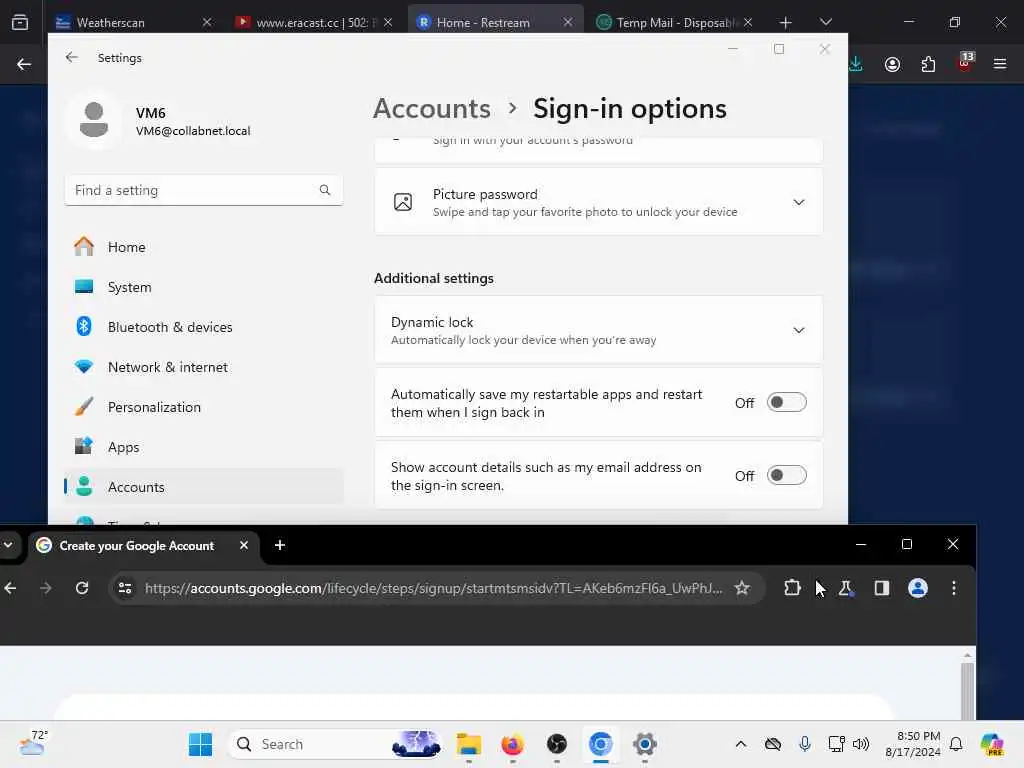Click Firefox back navigation arrow
Viewport: 1024px width, 768px height.
[x=24, y=64]
